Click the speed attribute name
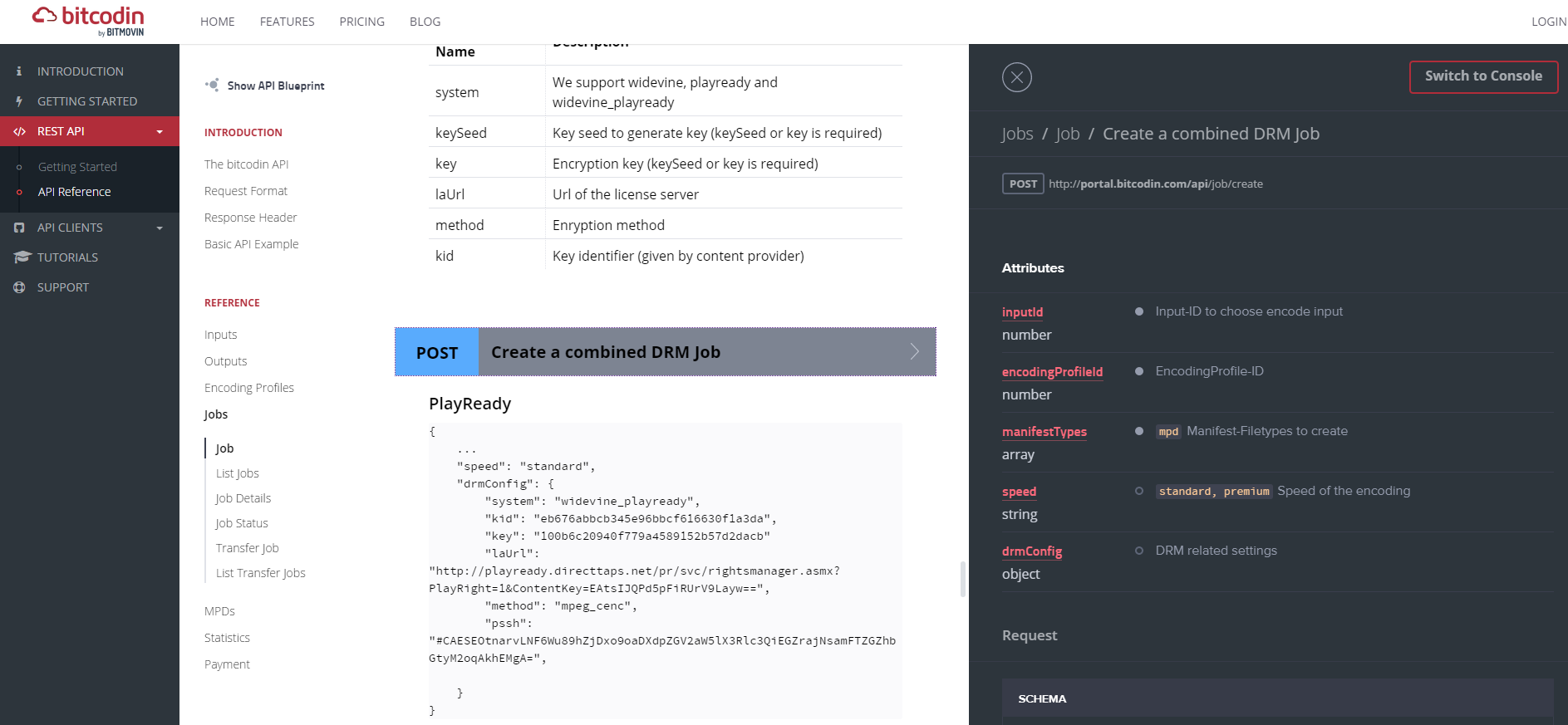Image resolution: width=1568 pixels, height=725 pixels. 1019,492
